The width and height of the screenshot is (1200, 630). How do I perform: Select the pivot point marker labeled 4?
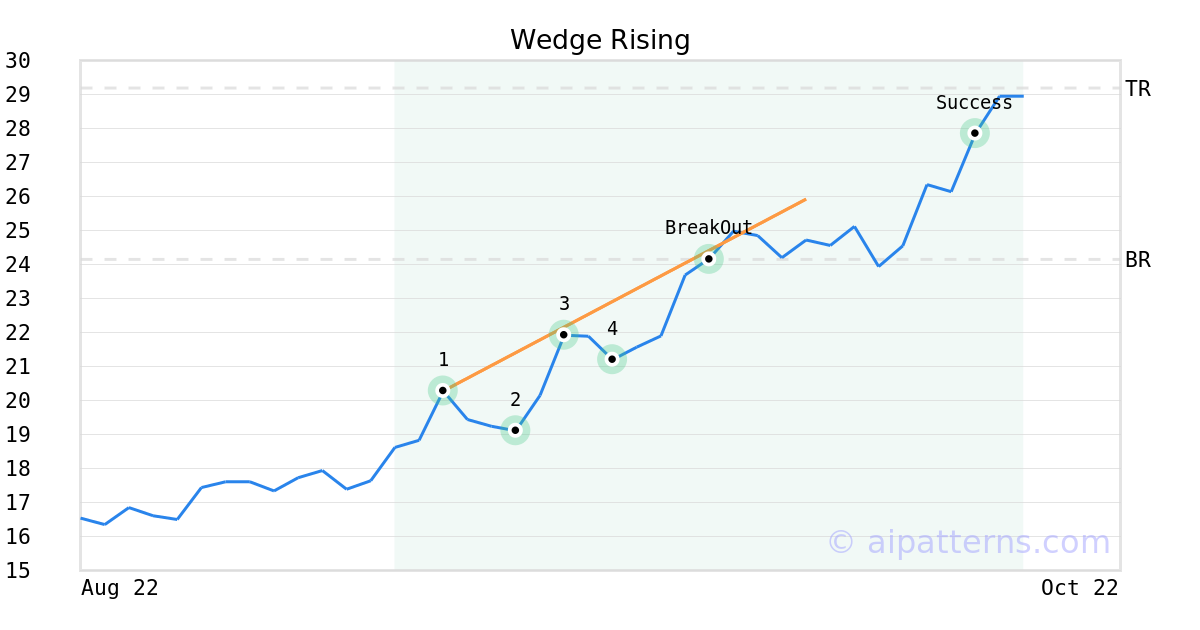tap(612, 359)
